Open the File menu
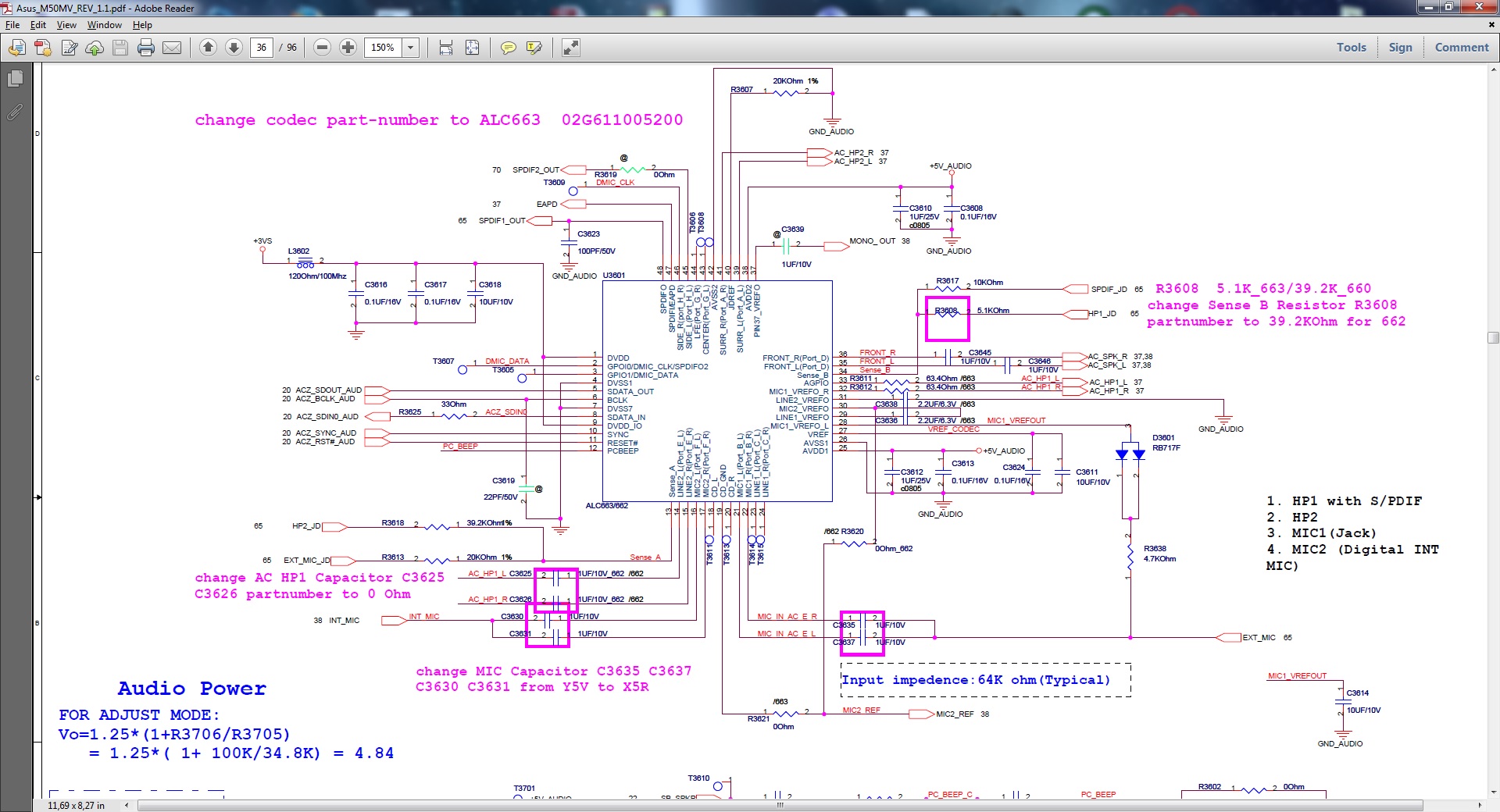 pyautogui.click(x=12, y=25)
